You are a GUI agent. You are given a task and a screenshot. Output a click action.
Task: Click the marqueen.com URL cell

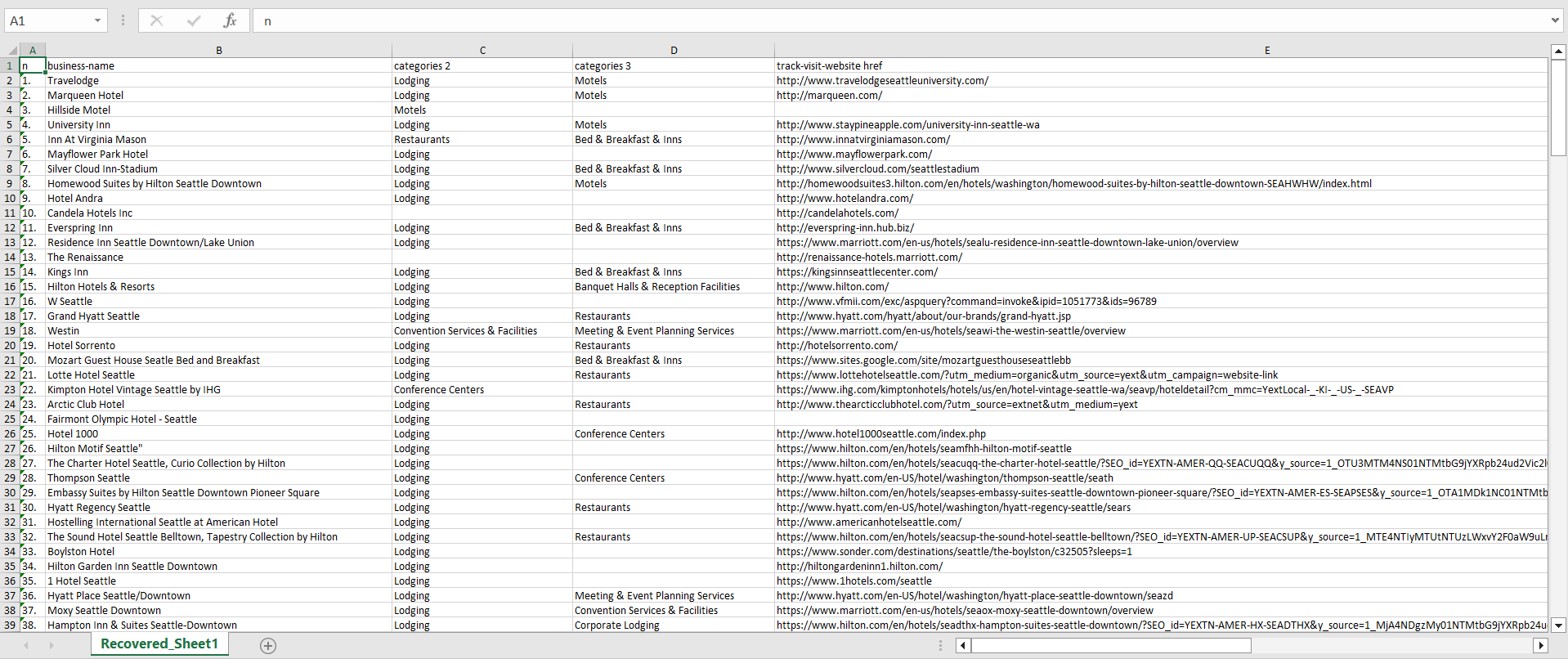point(829,96)
